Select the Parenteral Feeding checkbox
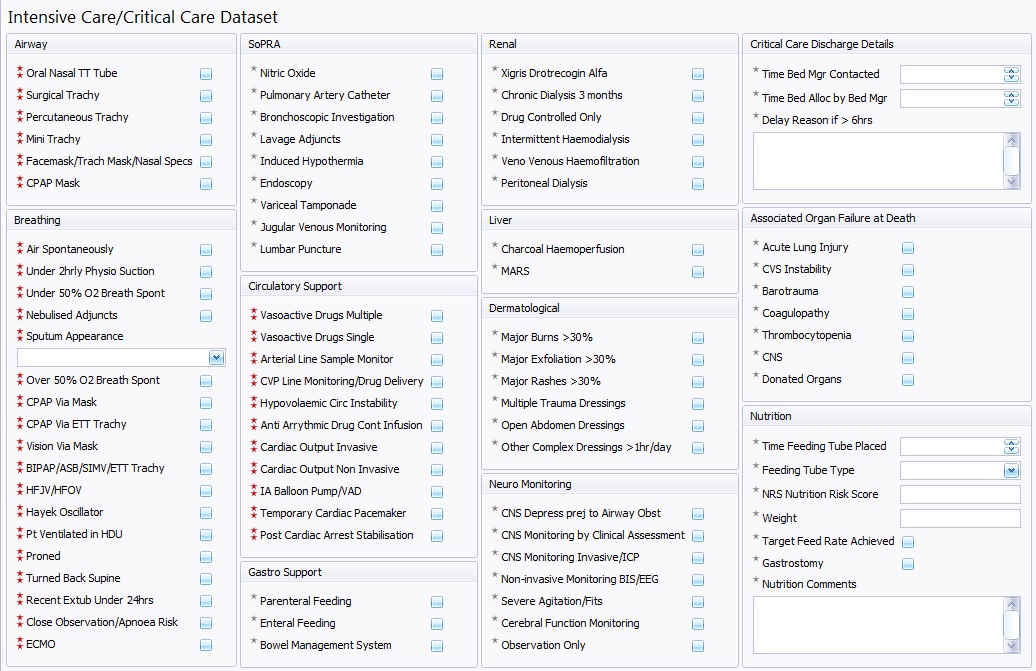 point(437,602)
